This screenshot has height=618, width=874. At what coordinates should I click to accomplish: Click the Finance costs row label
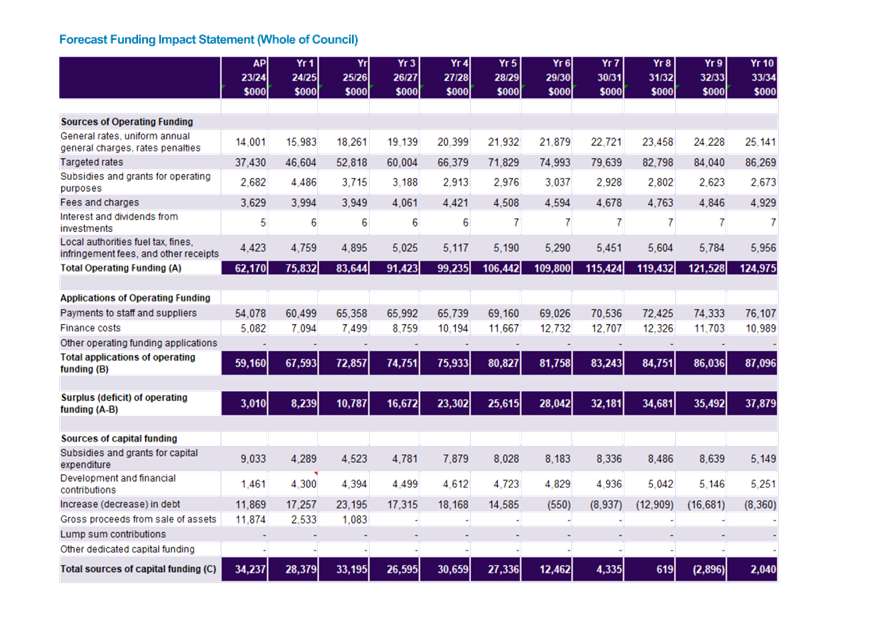pyautogui.click(x=90, y=328)
